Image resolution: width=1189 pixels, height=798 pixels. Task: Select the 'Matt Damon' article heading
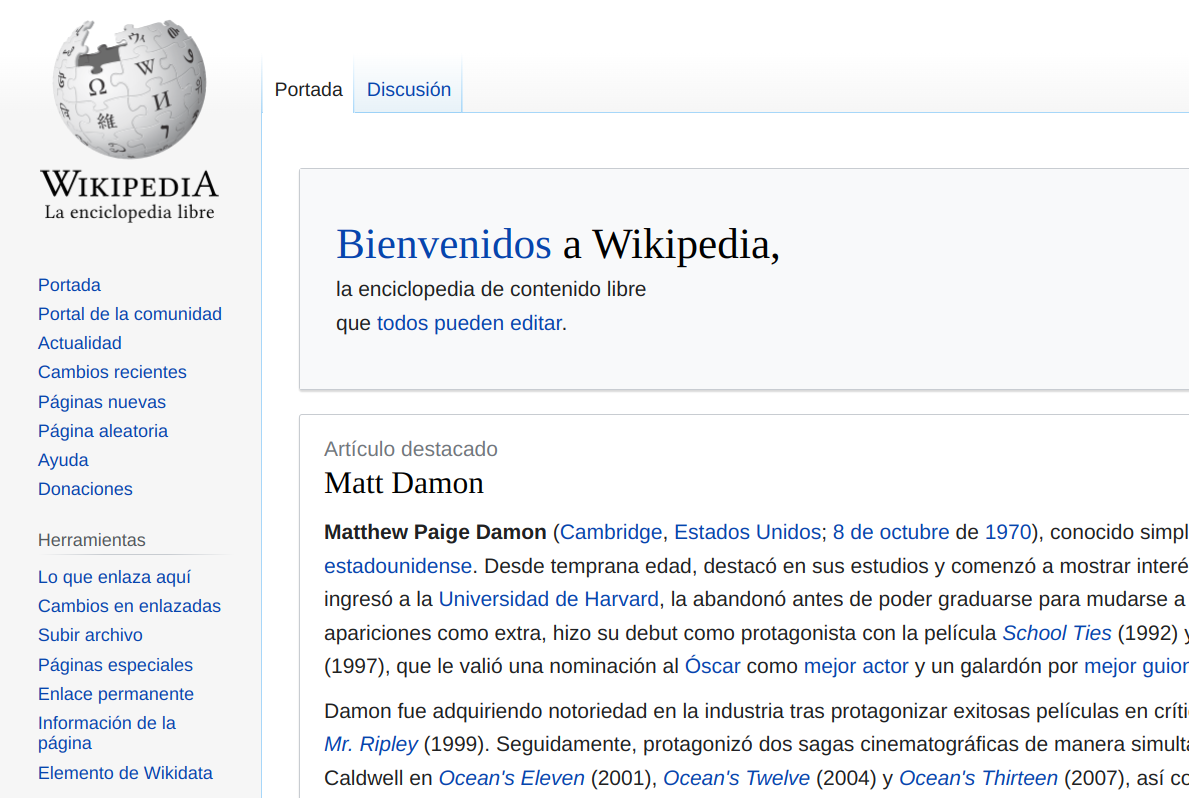404,484
